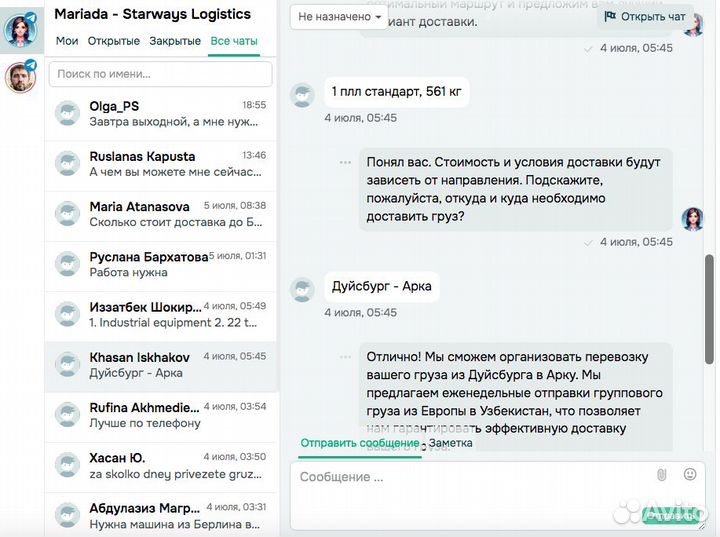Screen dimensions: 720x537
Task: Click the Открыть чат button
Action: (x=645, y=17)
